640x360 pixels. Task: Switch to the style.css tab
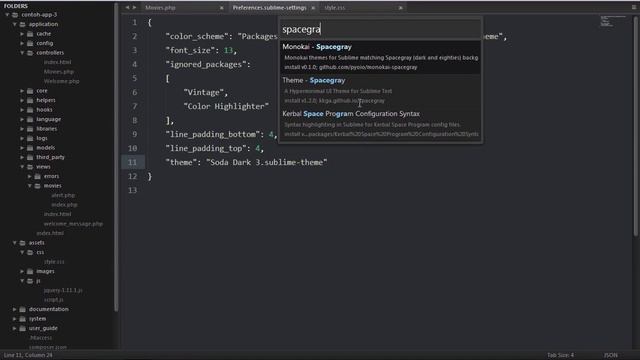[x=335, y=8]
